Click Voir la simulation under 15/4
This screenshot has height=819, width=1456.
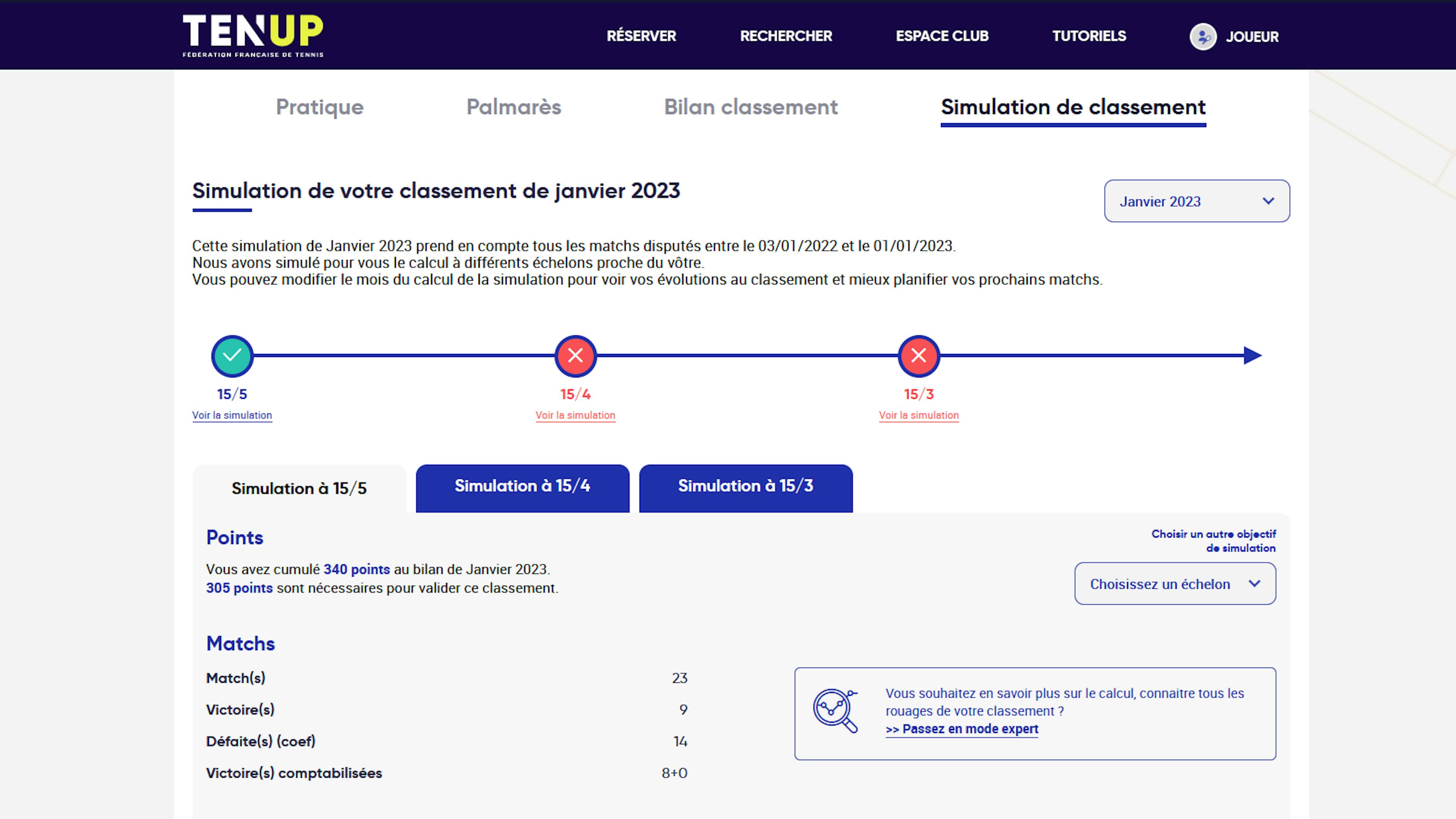tap(576, 416)
